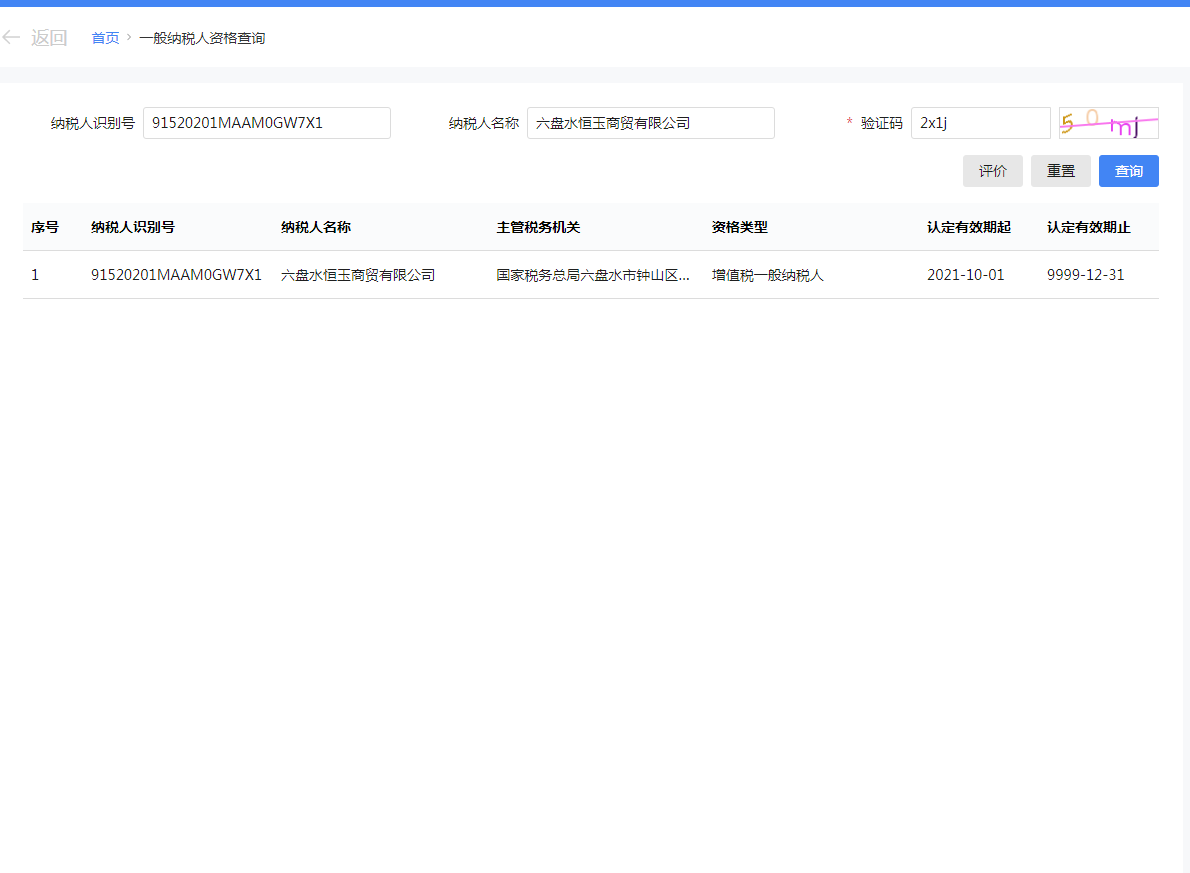The width and height of the screenshot is (1190, 873).
Task: Submit search with the blue 查询 button
Action: point(1128,171)
